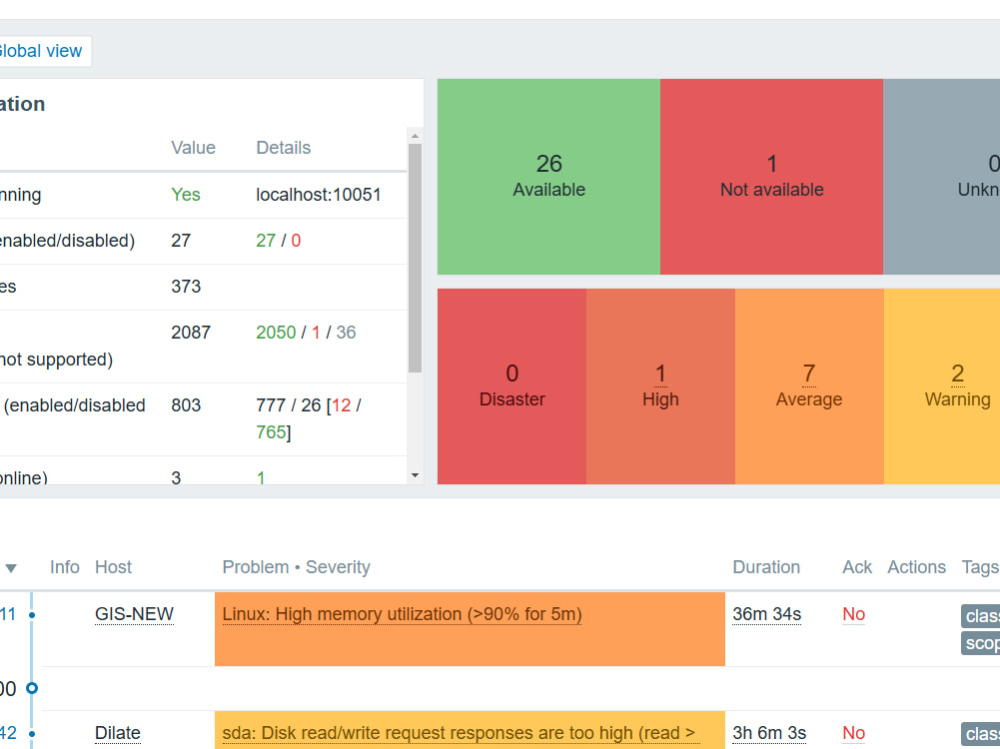1000x749 pixels.
Task: Click the 373 templates value
Action: (x=186, y=286)
